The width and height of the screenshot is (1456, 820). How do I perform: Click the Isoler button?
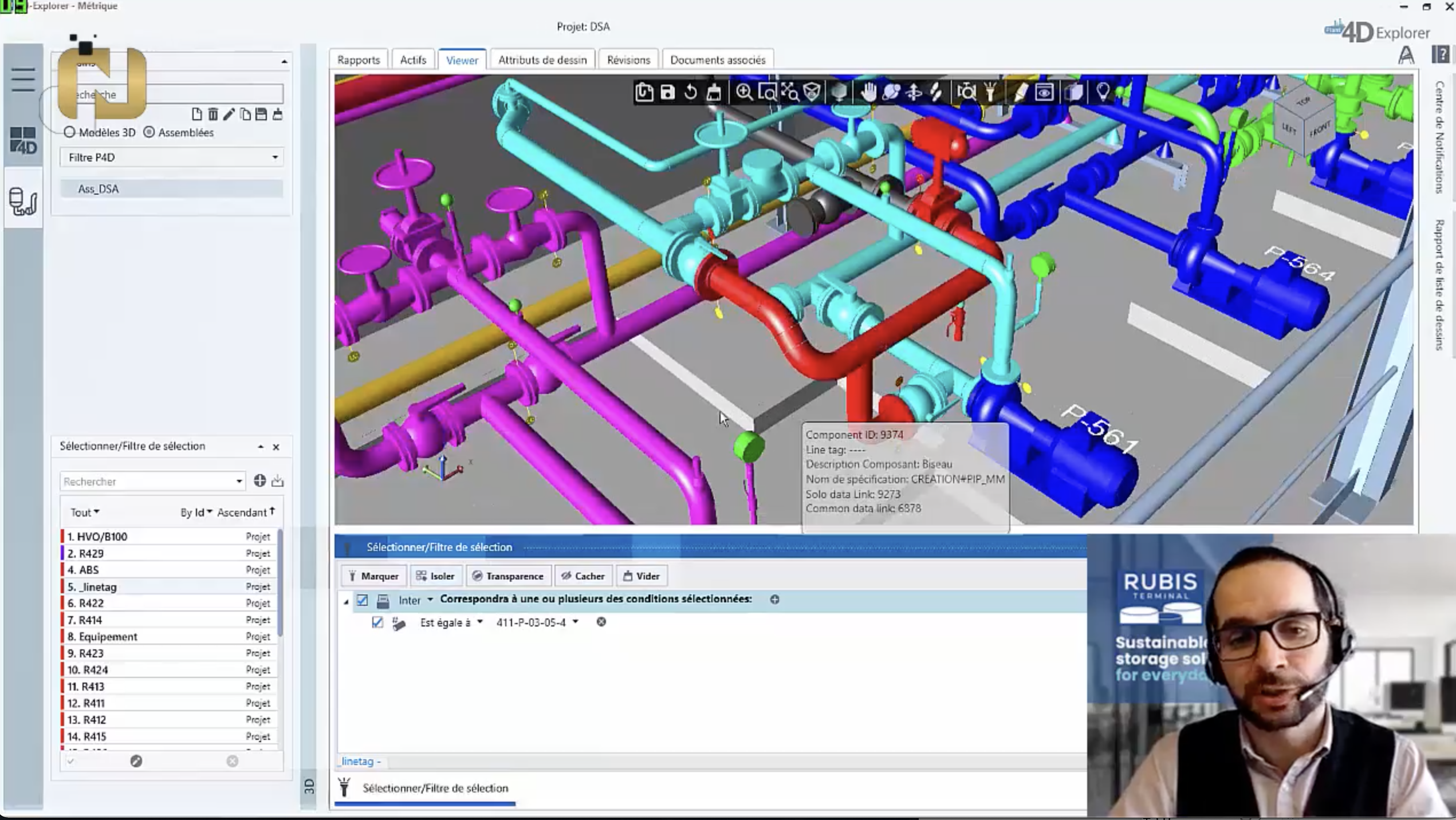[435, 576]
